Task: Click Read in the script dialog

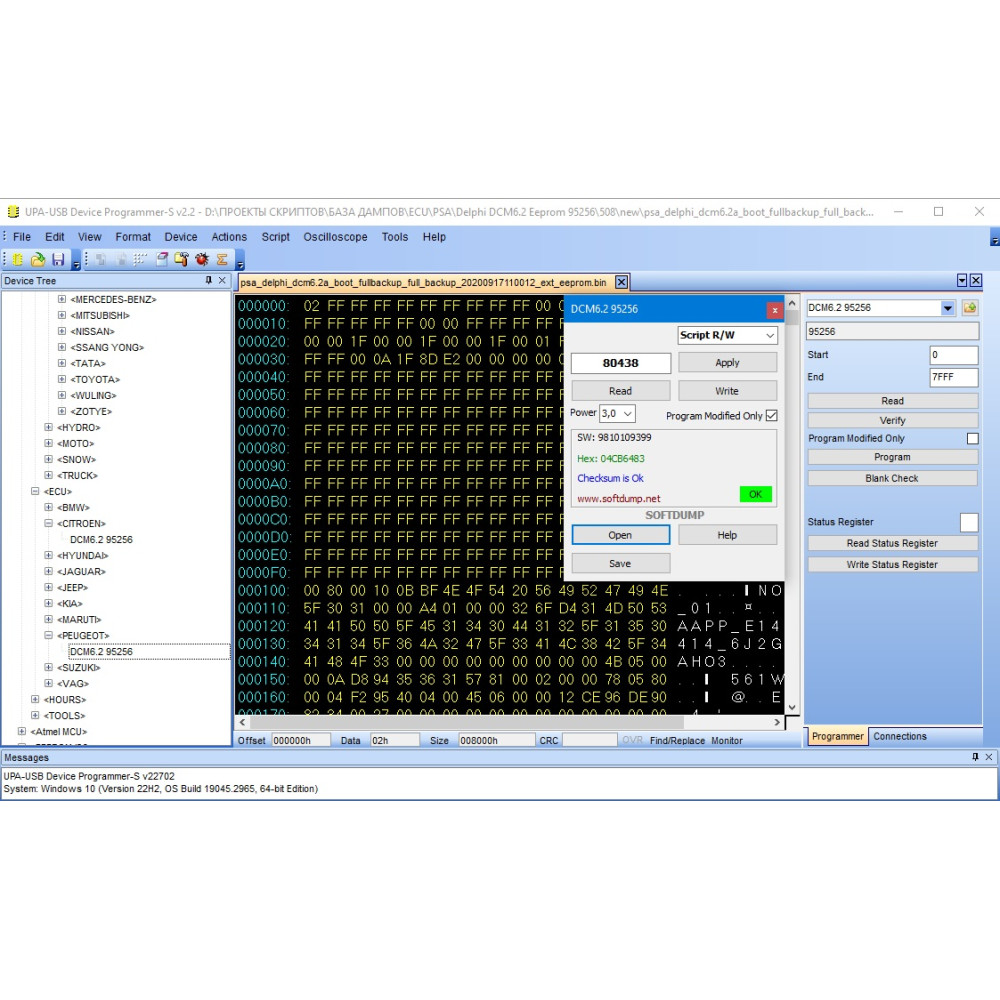Action: 621,391
